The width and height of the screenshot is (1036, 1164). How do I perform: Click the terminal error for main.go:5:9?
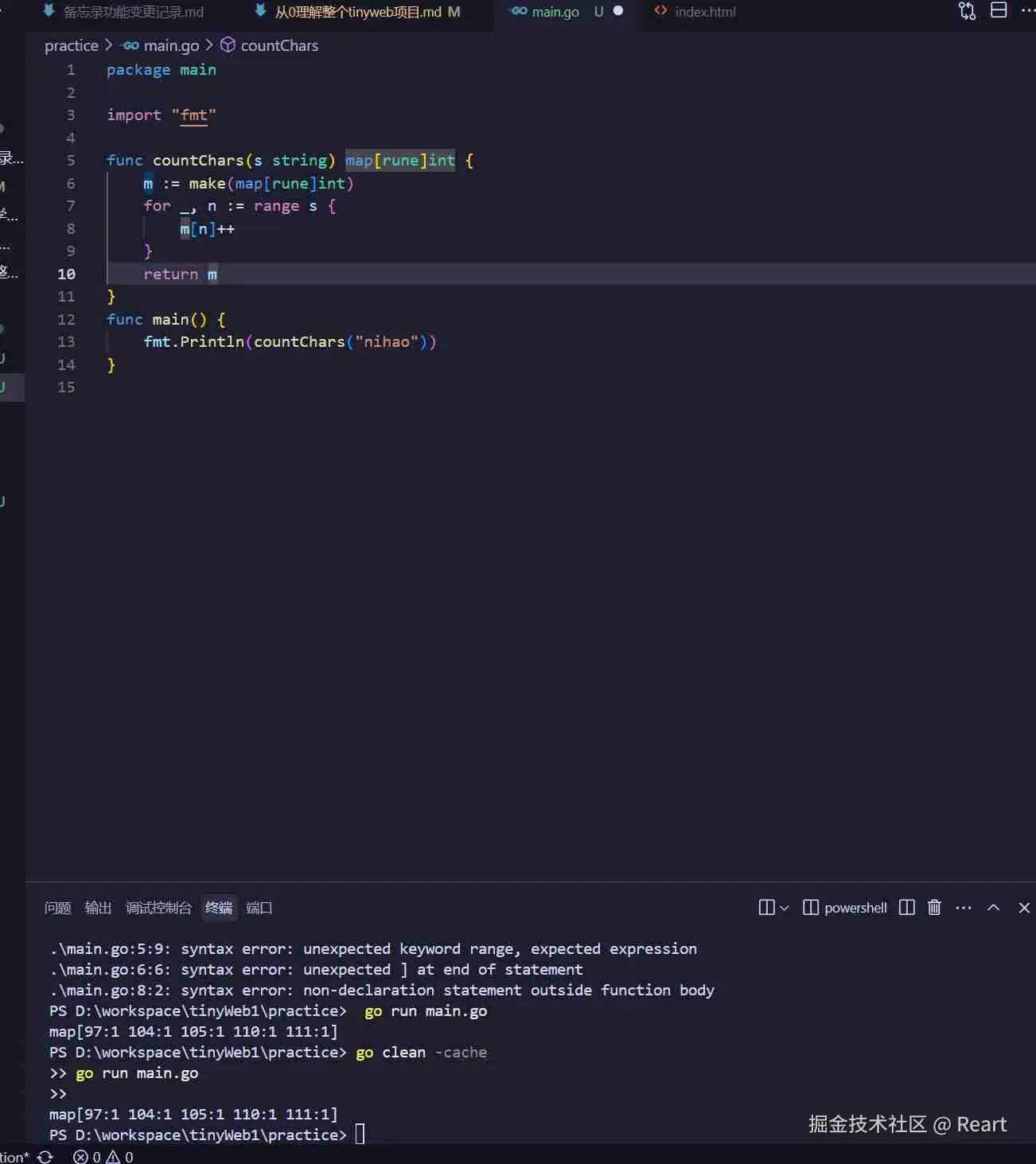pyautogui.click(x=373, y=949)
